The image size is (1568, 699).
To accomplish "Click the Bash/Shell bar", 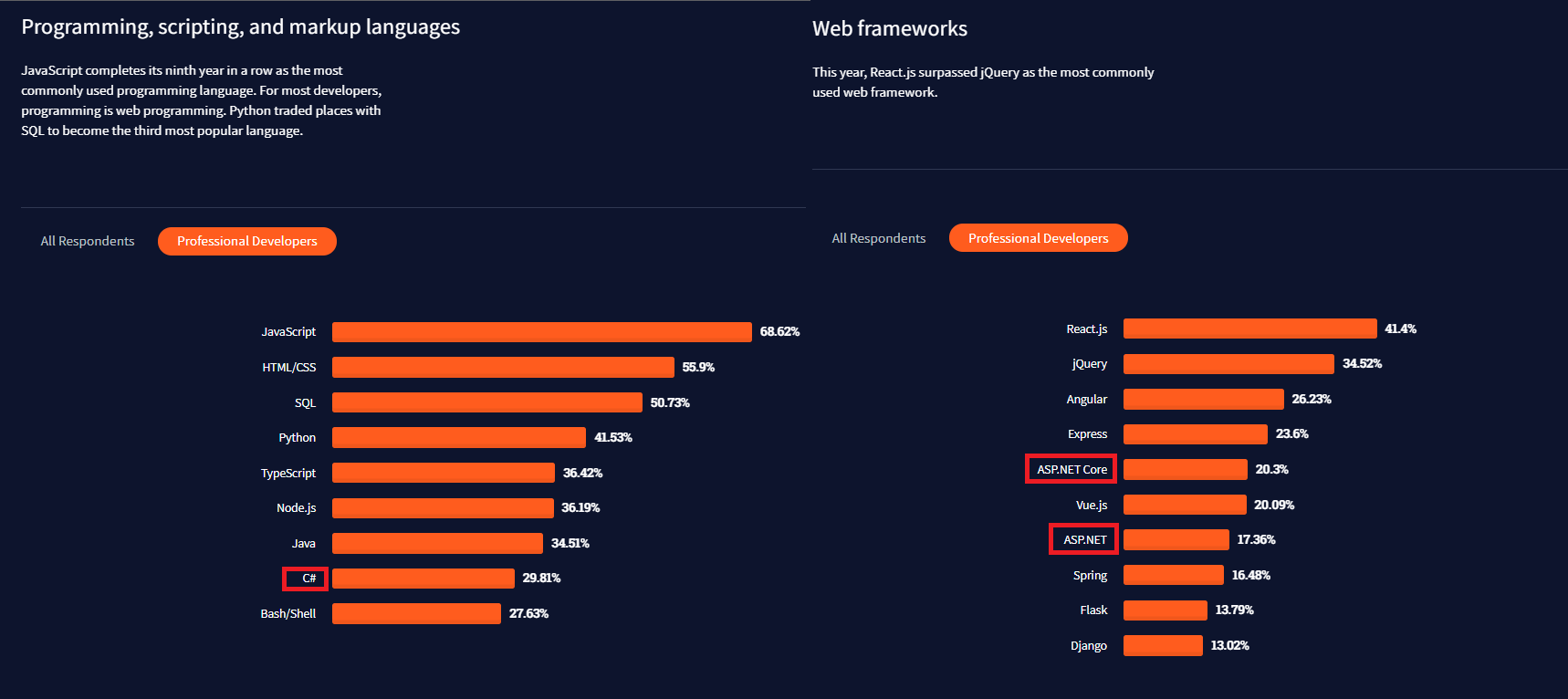I will click(416, 613).
